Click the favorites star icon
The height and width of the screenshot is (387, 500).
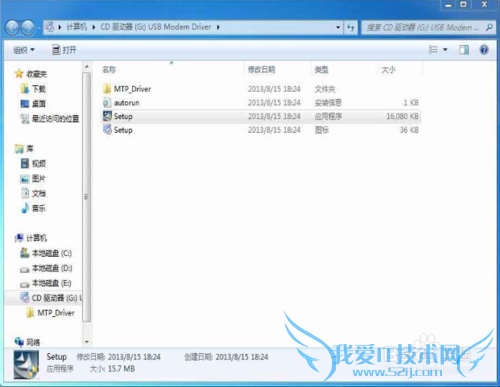pyautogui.click(x=19, y=74)
